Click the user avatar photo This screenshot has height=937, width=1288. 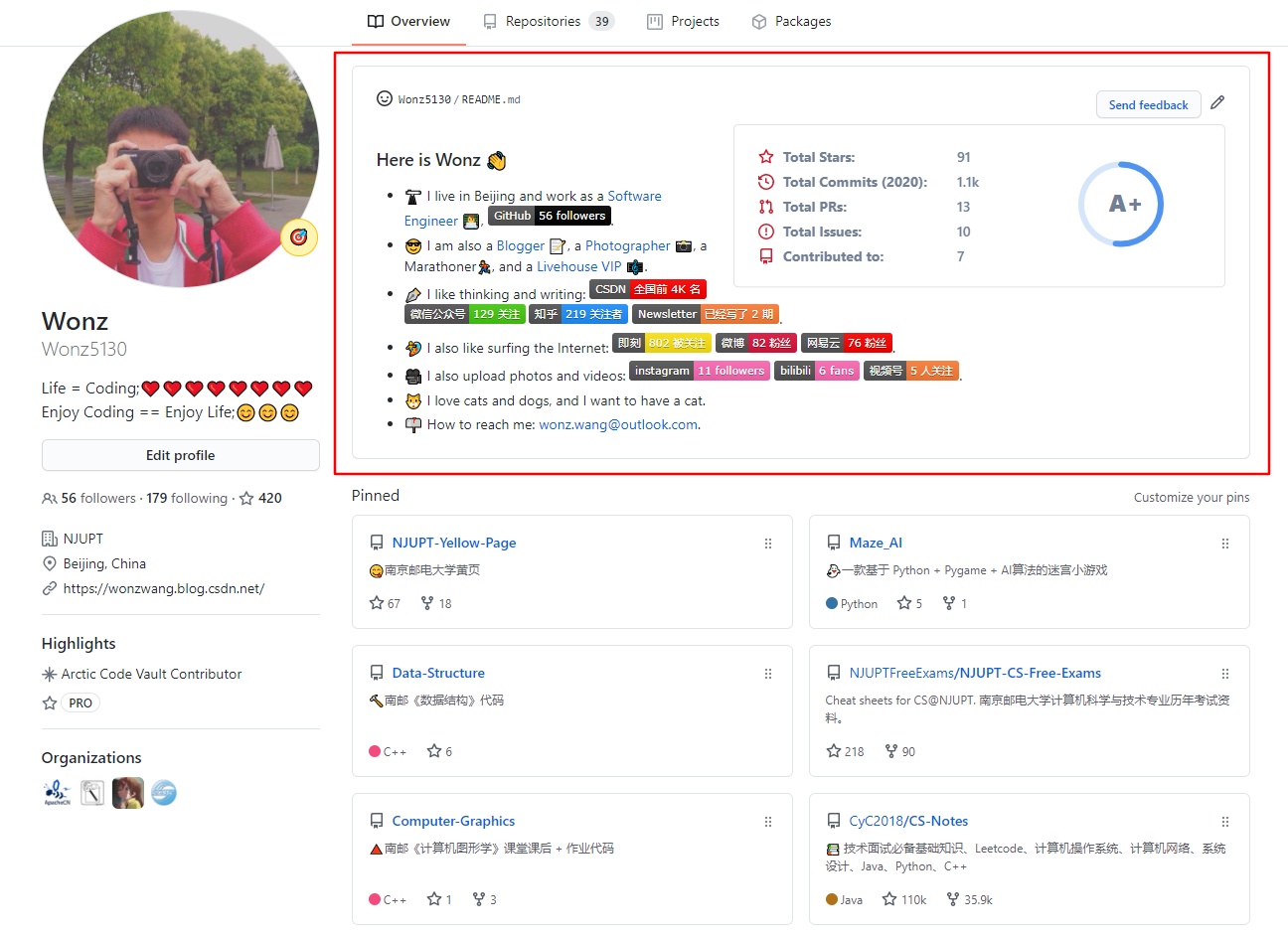180,149
